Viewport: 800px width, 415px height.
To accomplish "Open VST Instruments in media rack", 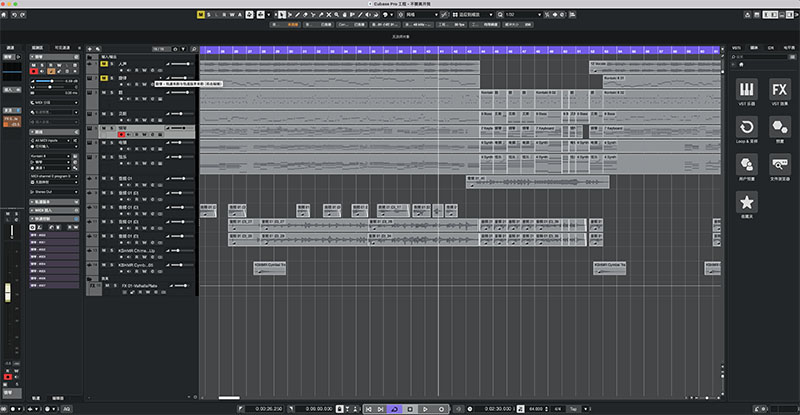I will (746, 89).
